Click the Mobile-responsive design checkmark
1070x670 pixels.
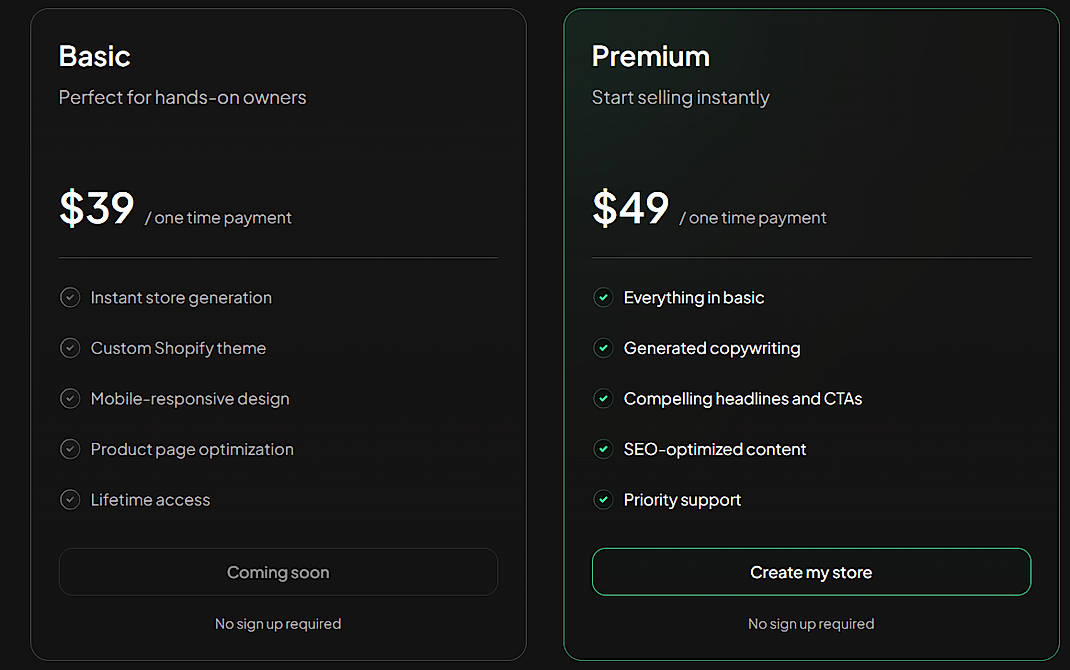[x=70, y=398]
